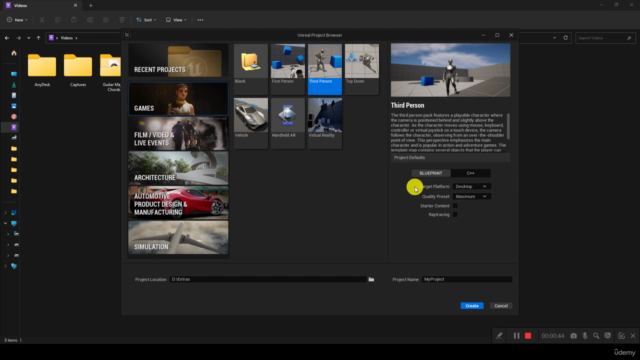Click the recorder pen annotation icon
Image resolution: width=640 pixels, height=360 pixels.
click(x=499, y=336)
